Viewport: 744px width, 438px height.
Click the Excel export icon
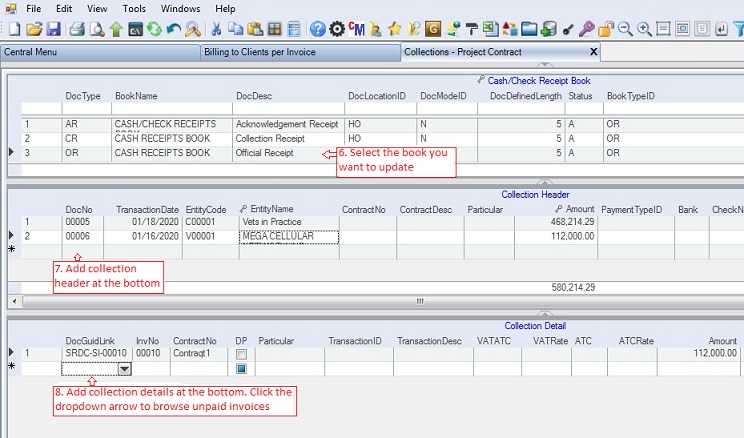tap(490, 29)
